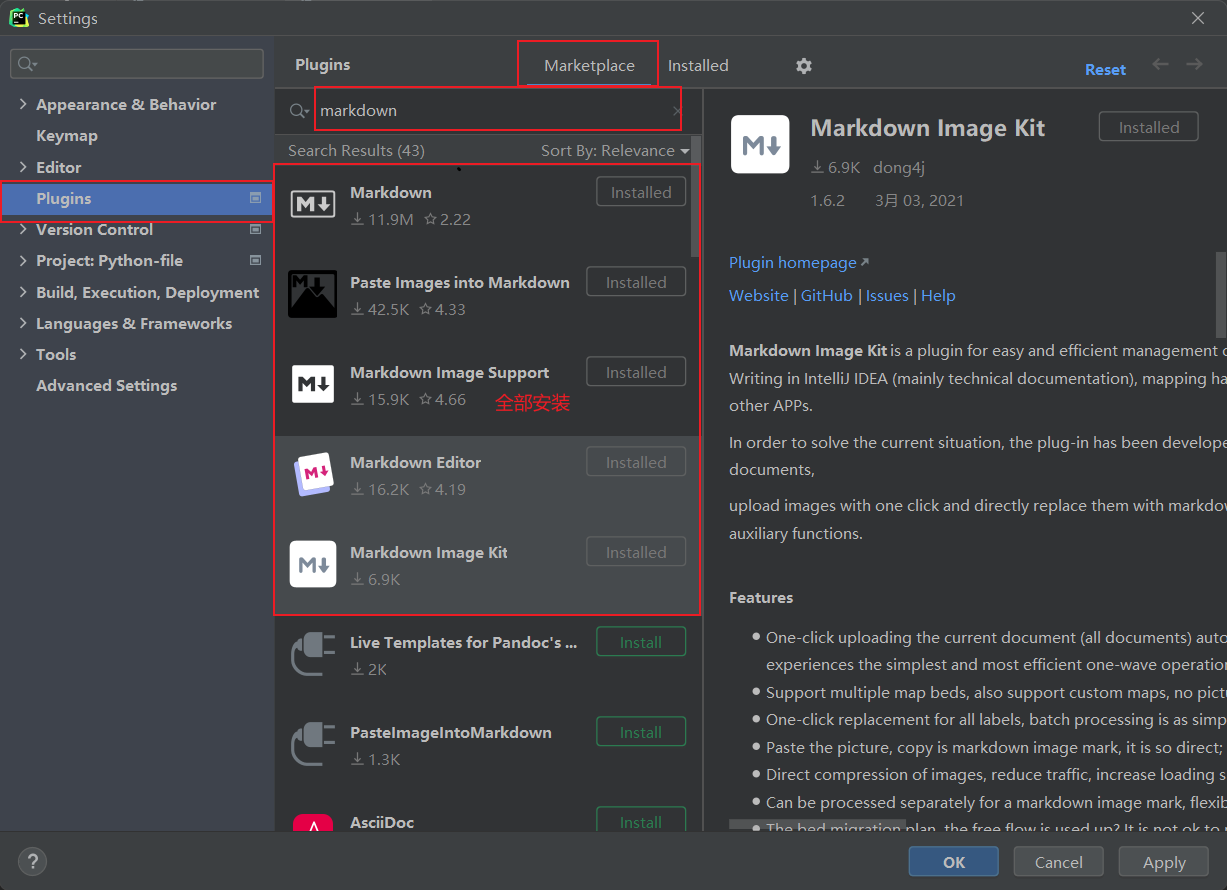Click the Paste Images into Markdown icon
This screenshot has height=890, width=1227.
[312, 294]
